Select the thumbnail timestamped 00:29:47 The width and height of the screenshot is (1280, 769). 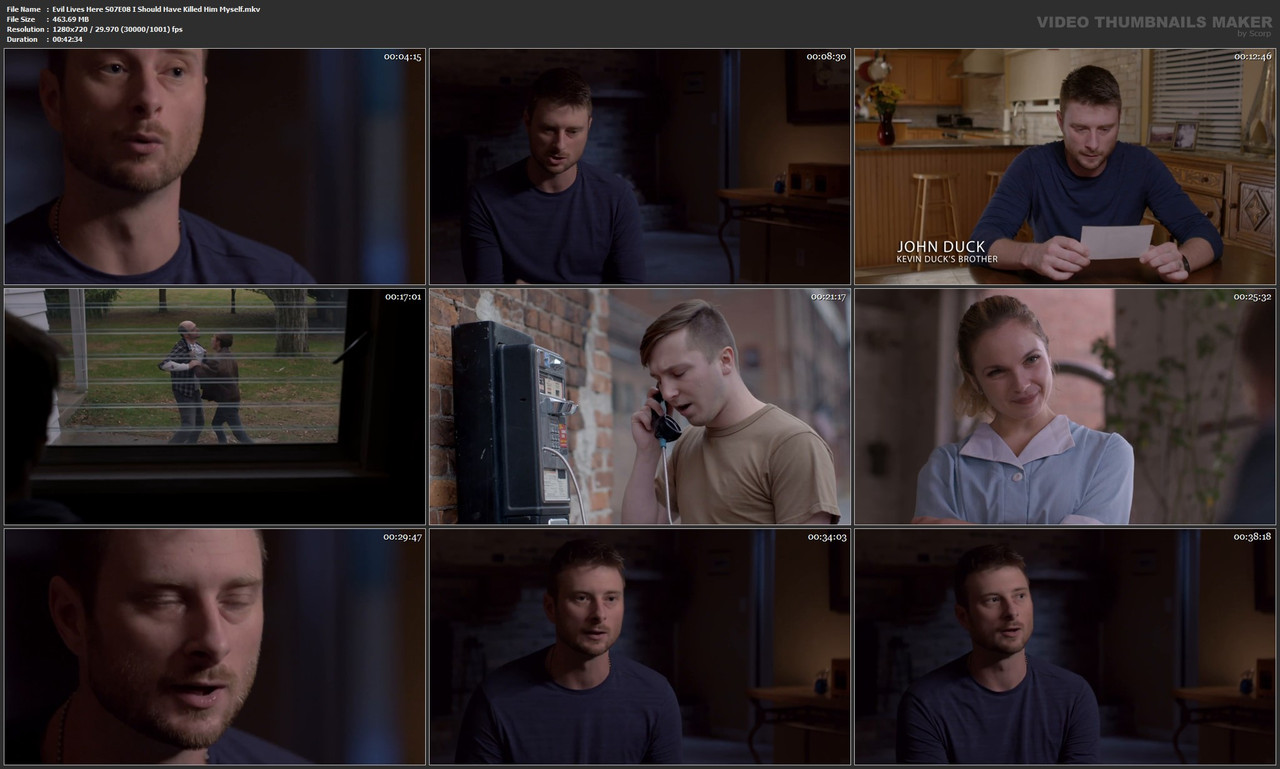[x=215, y=647]
